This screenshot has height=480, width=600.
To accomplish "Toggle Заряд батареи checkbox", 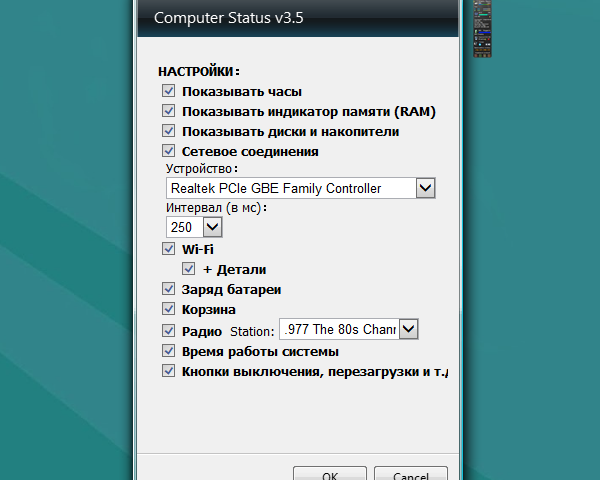I will click(x=168, y=289).
